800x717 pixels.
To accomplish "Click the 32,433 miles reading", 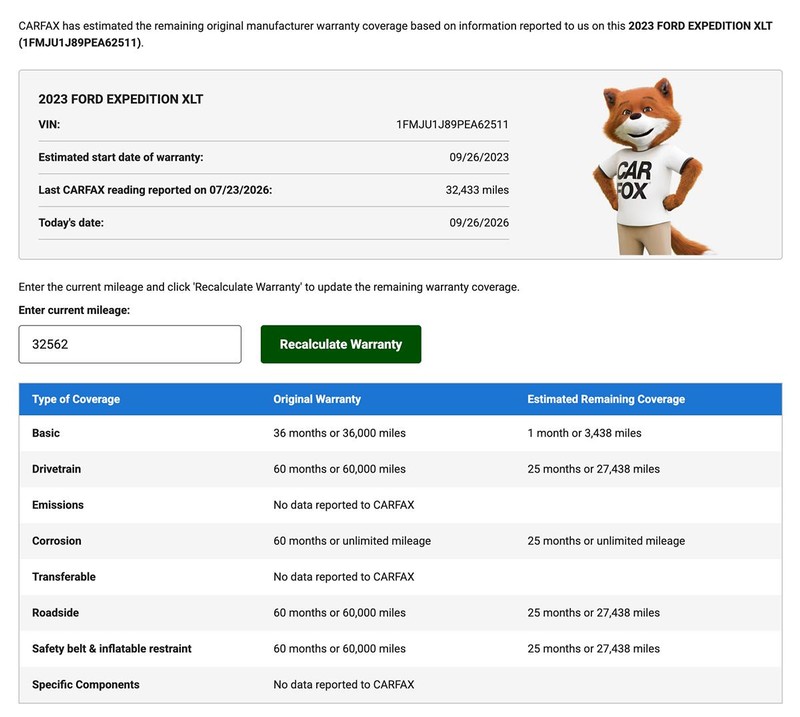I will click(x=477, y=190).
